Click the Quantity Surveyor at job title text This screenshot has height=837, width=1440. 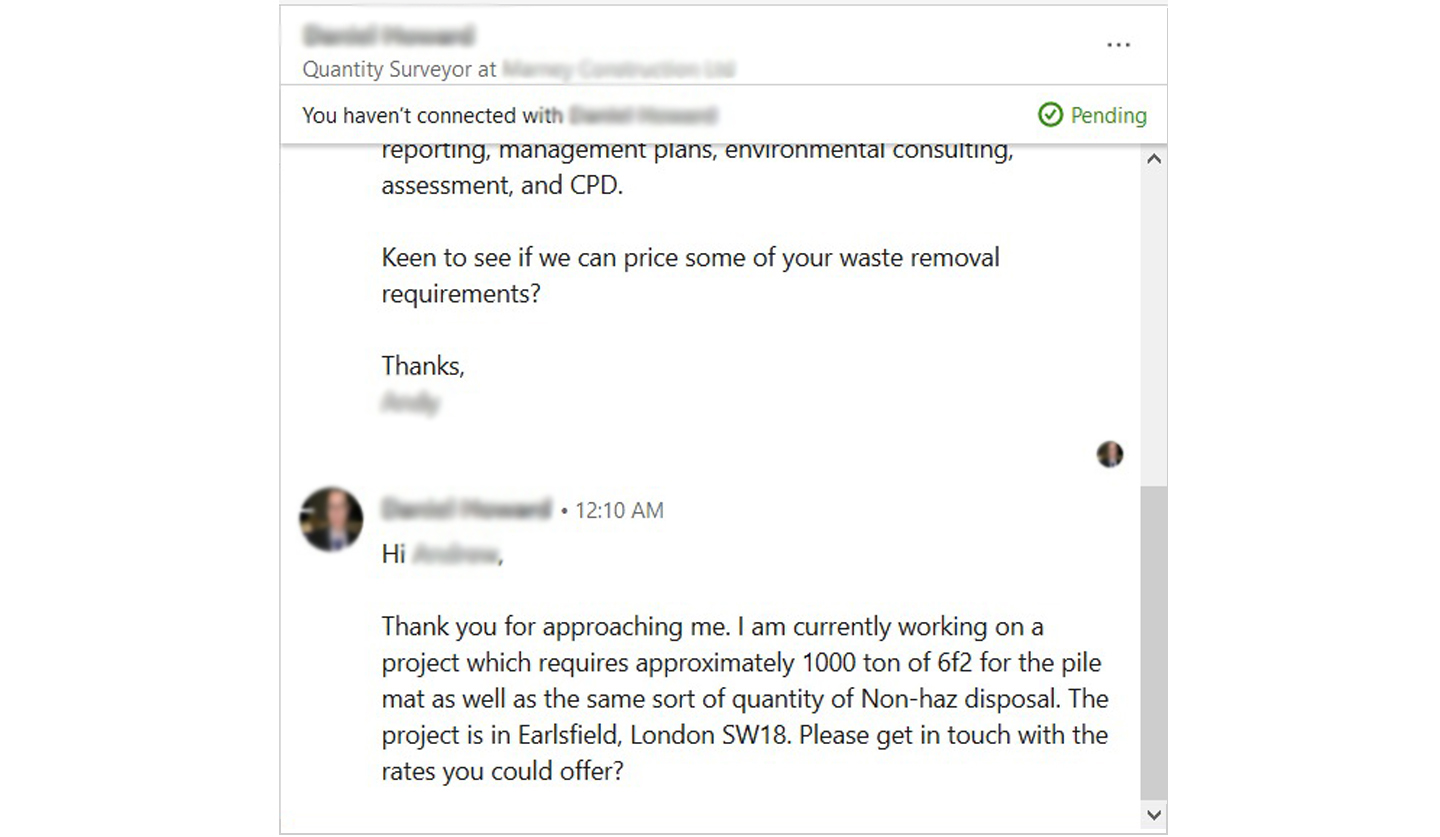(400, 70)
